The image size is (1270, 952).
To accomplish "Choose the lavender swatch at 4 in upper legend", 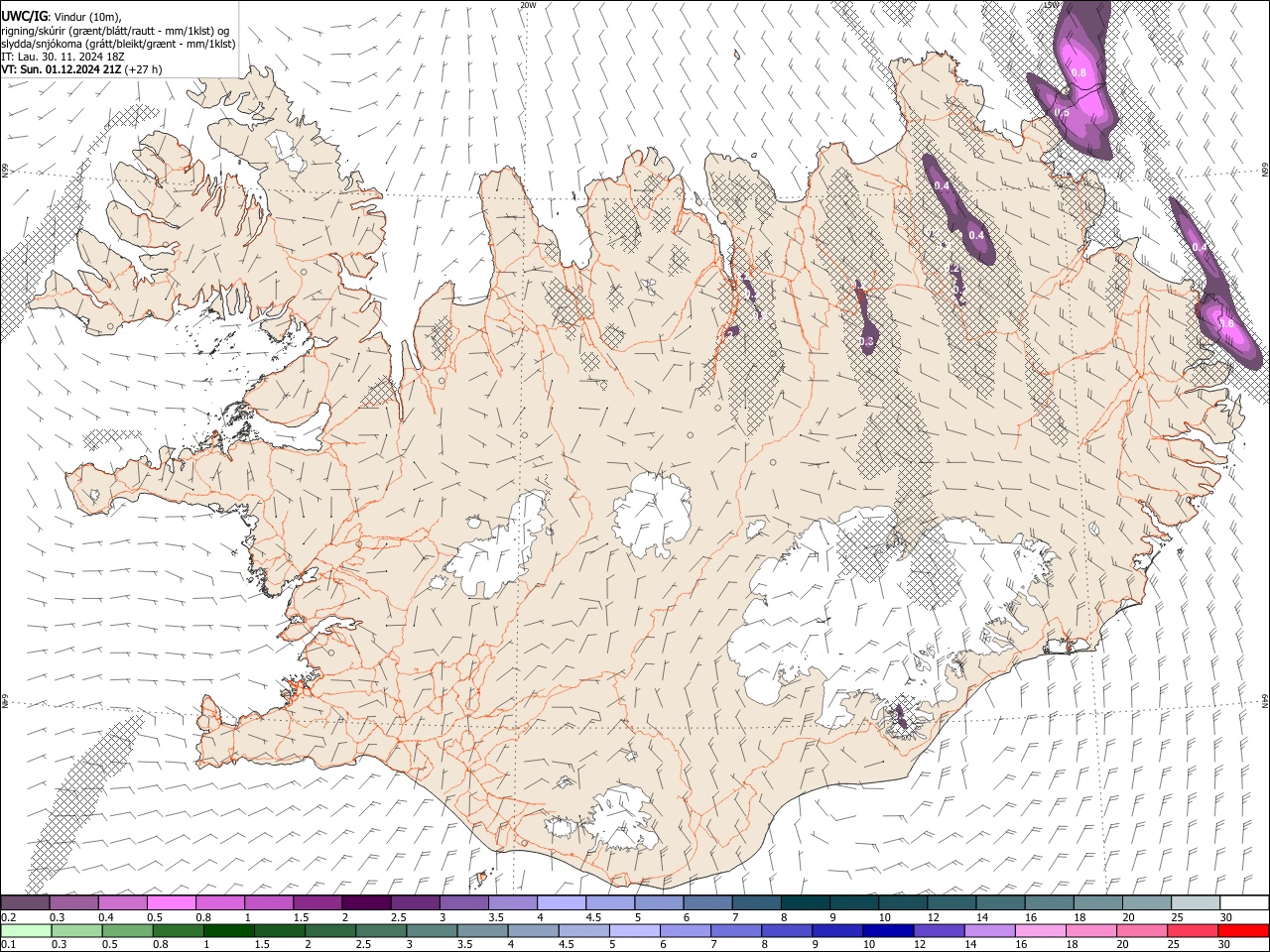I will click(x=561, y=902).
